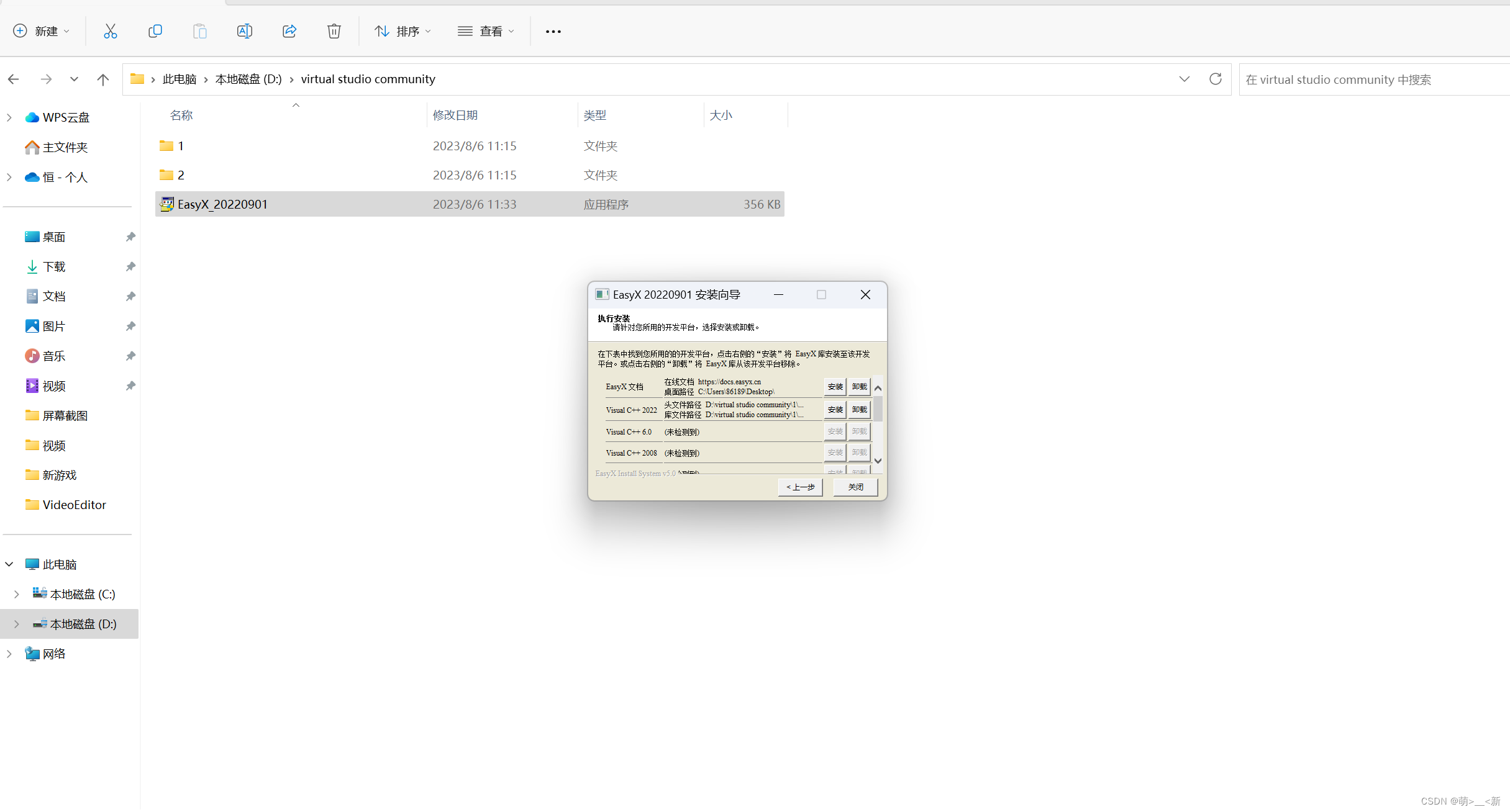The width and height of the screenshot is (1510, 812).
Task: Open the three-dot more options menu
Action: point(553,31)
